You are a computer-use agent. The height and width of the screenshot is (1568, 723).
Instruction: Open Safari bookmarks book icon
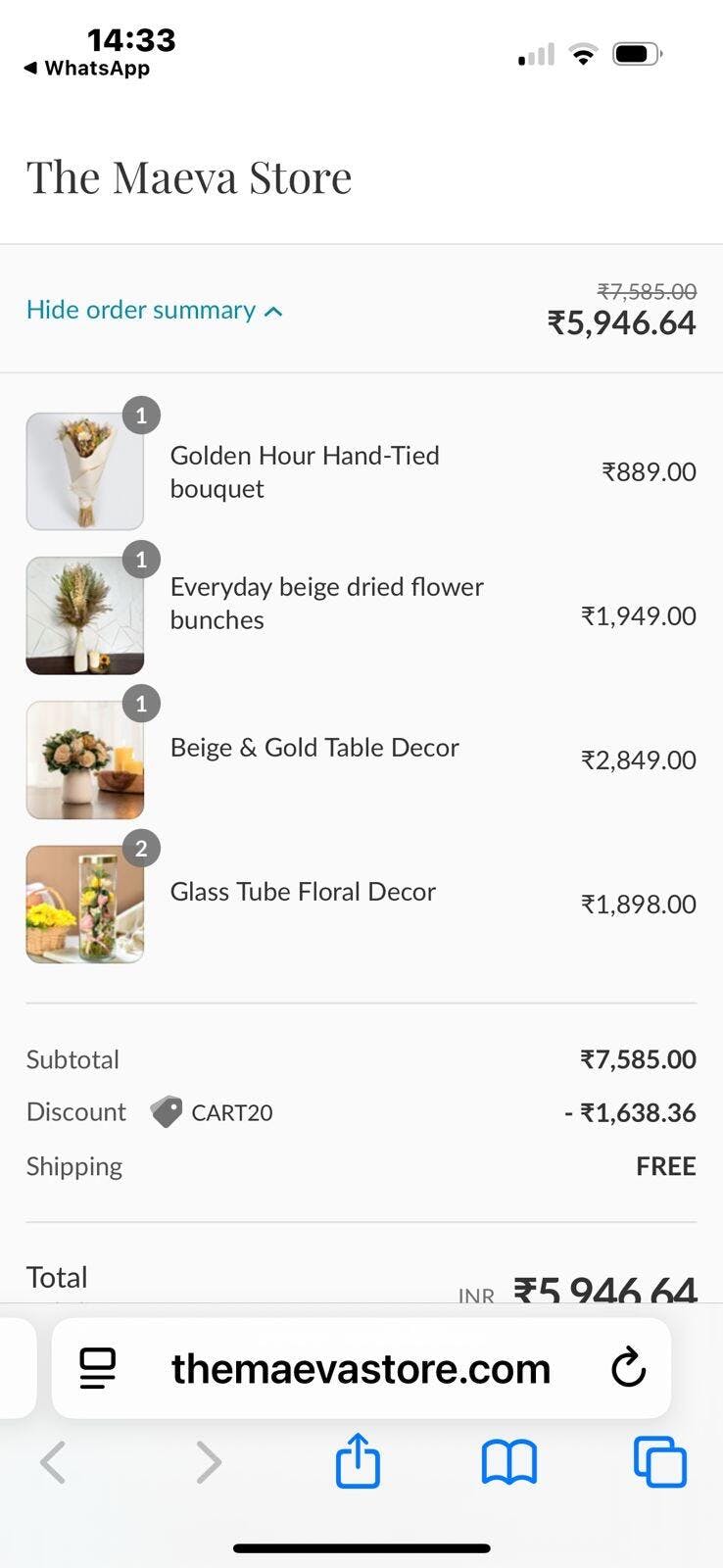509,1462
